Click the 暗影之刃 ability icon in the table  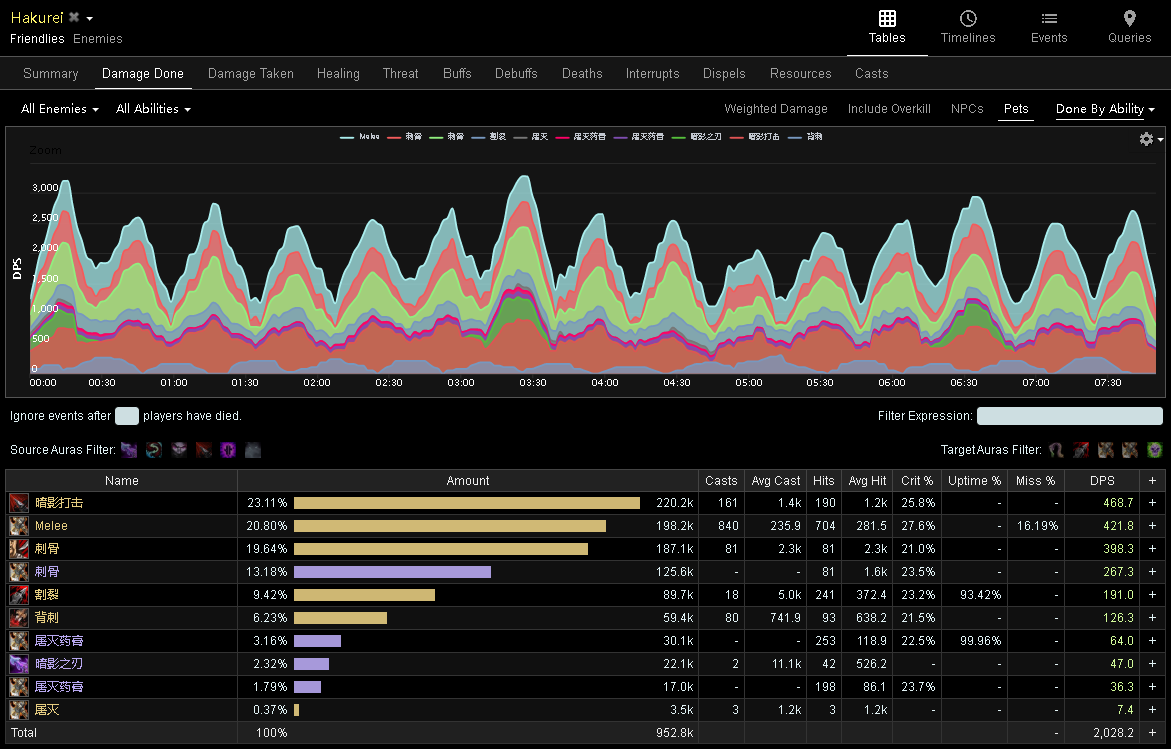click(19, 664)
